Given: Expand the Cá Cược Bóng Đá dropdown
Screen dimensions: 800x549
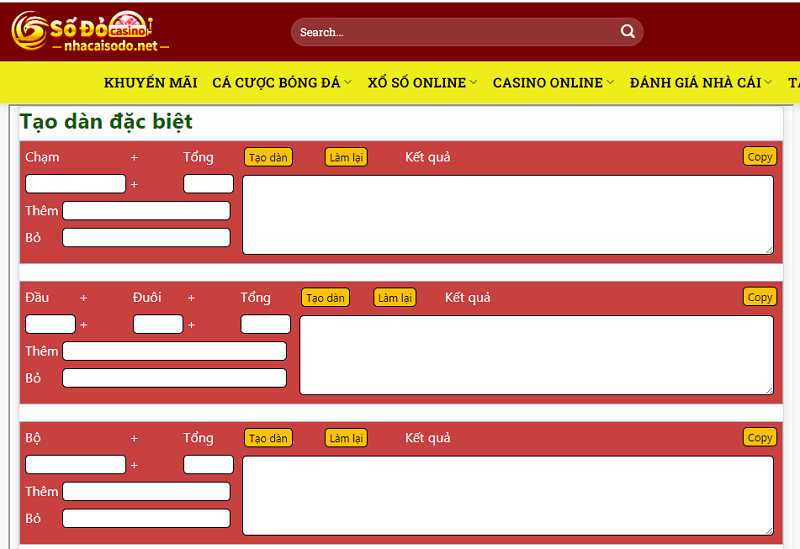Looking at the screenshot, I should (348, 83).
